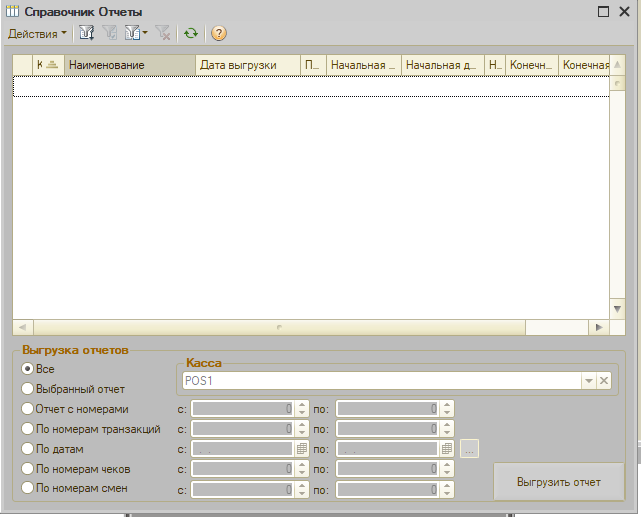Viewport: 641px width, 517px height.
Task: Click the ellipsis button beside date range
Action: [470, 449]
